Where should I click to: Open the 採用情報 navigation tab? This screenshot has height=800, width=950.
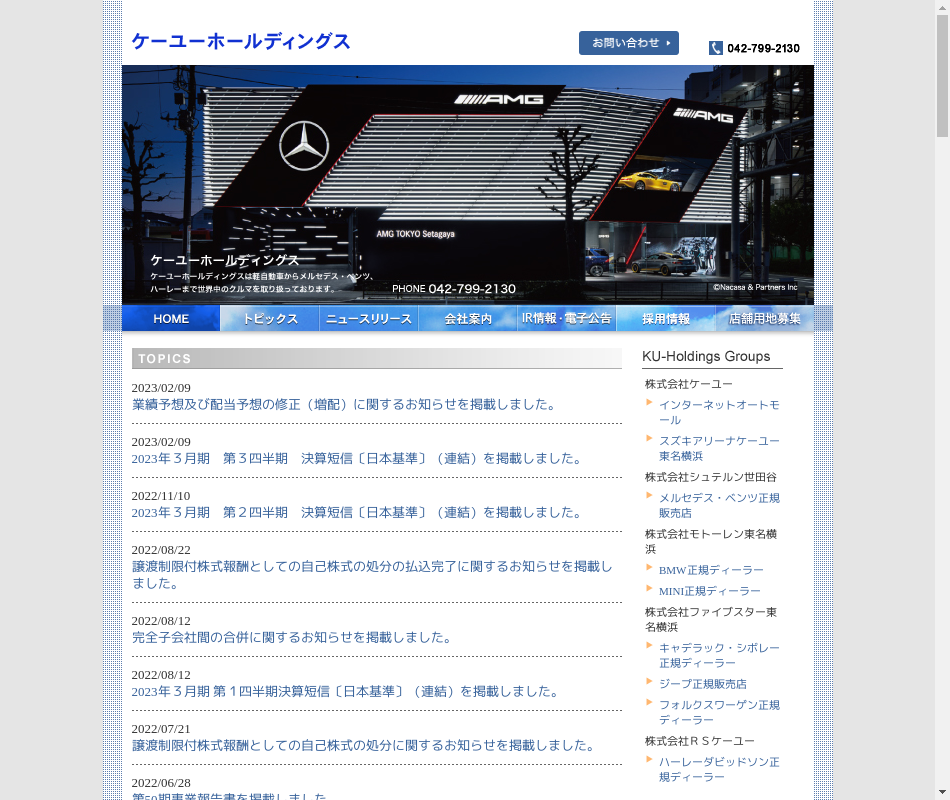coord(666,319)
